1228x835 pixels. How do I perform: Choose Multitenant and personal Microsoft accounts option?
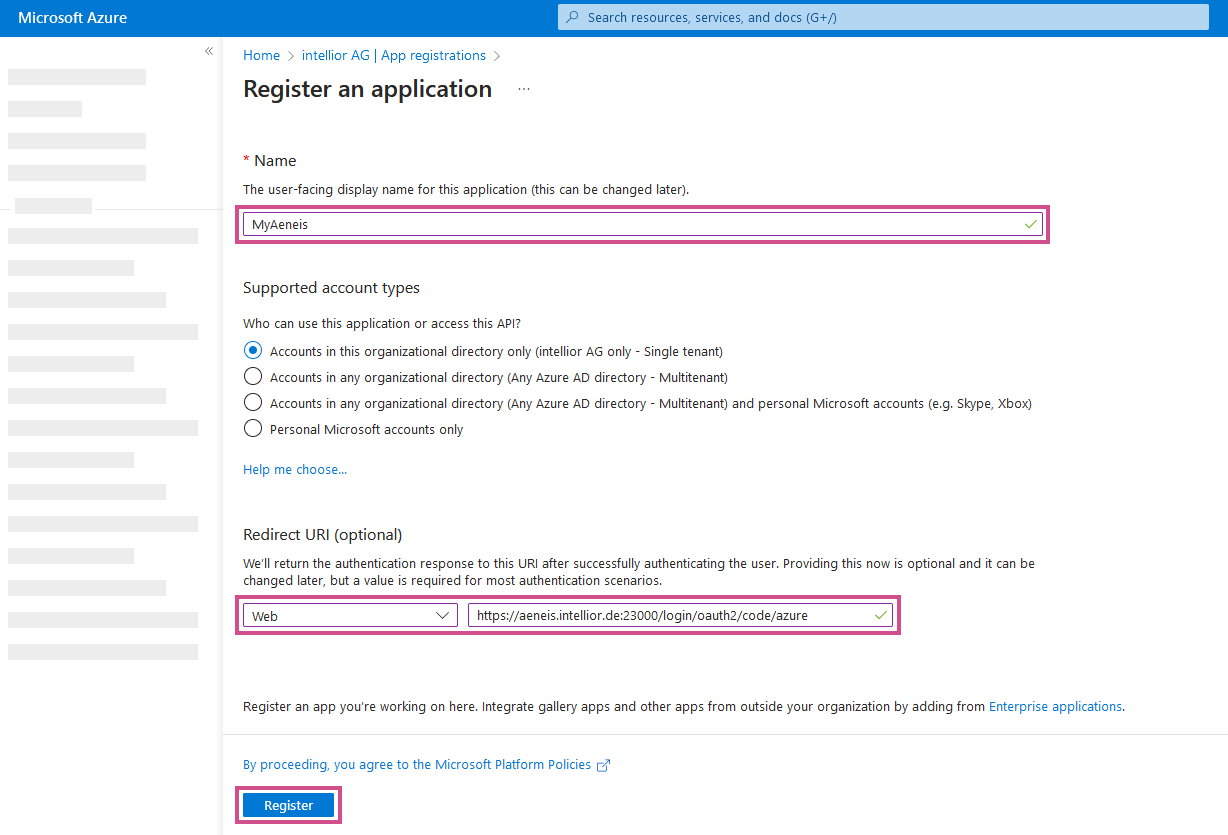tap(253, 403)
